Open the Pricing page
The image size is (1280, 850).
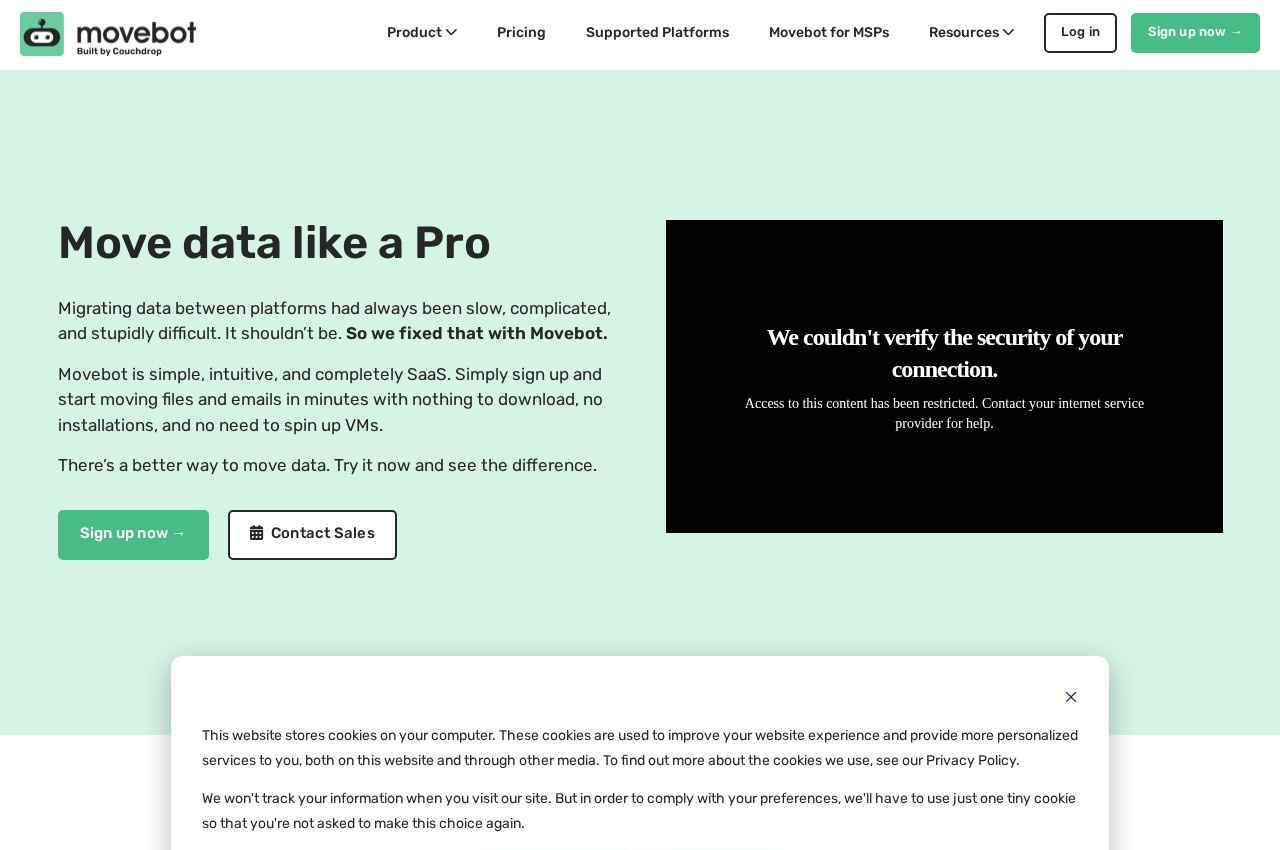point(521,33)
